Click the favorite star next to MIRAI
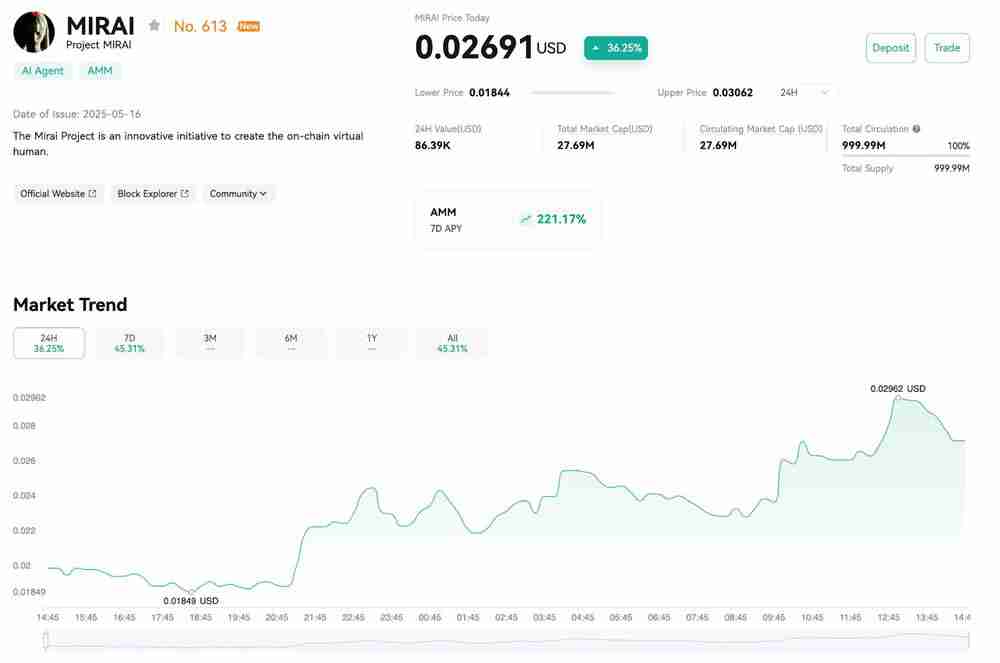This screenshot has height=663, width=1000. coord(154,26)
